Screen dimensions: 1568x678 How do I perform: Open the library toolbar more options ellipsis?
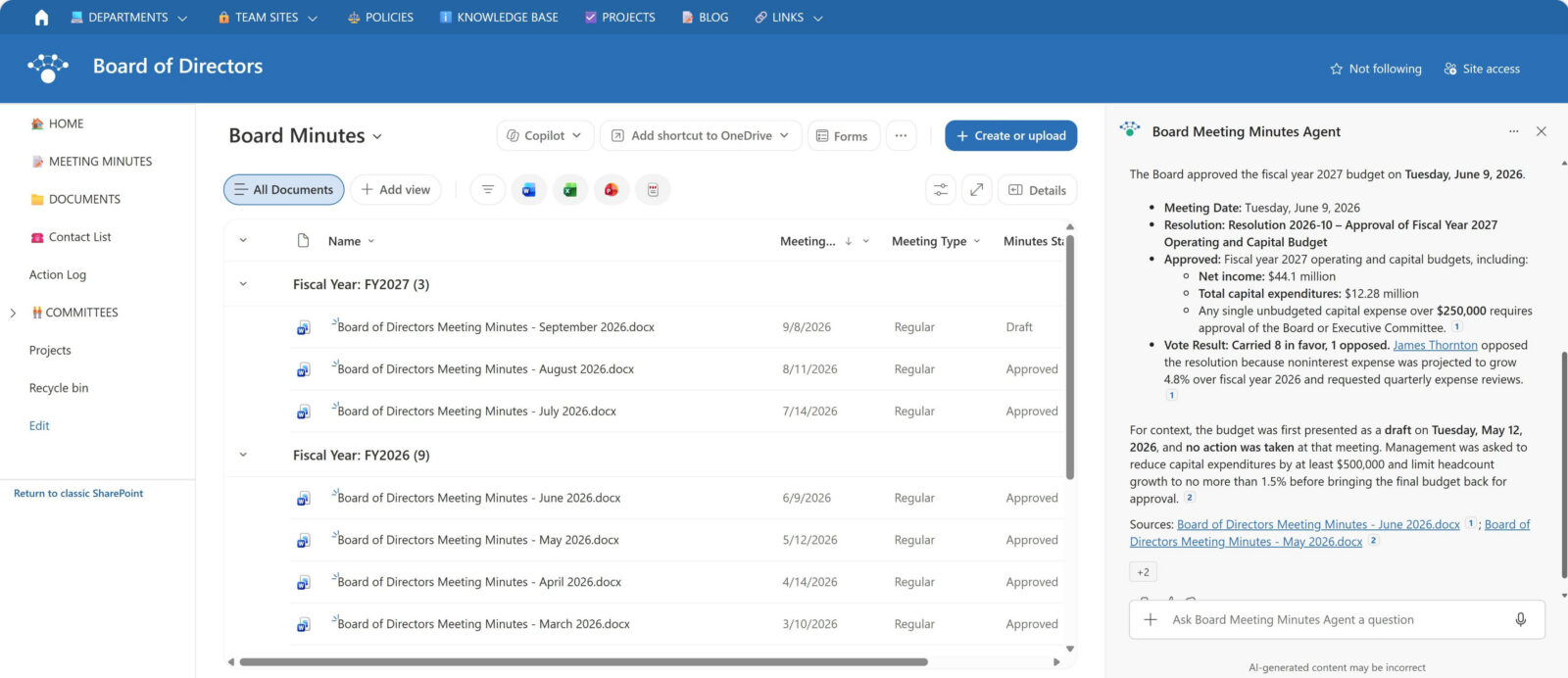(902, 136)
